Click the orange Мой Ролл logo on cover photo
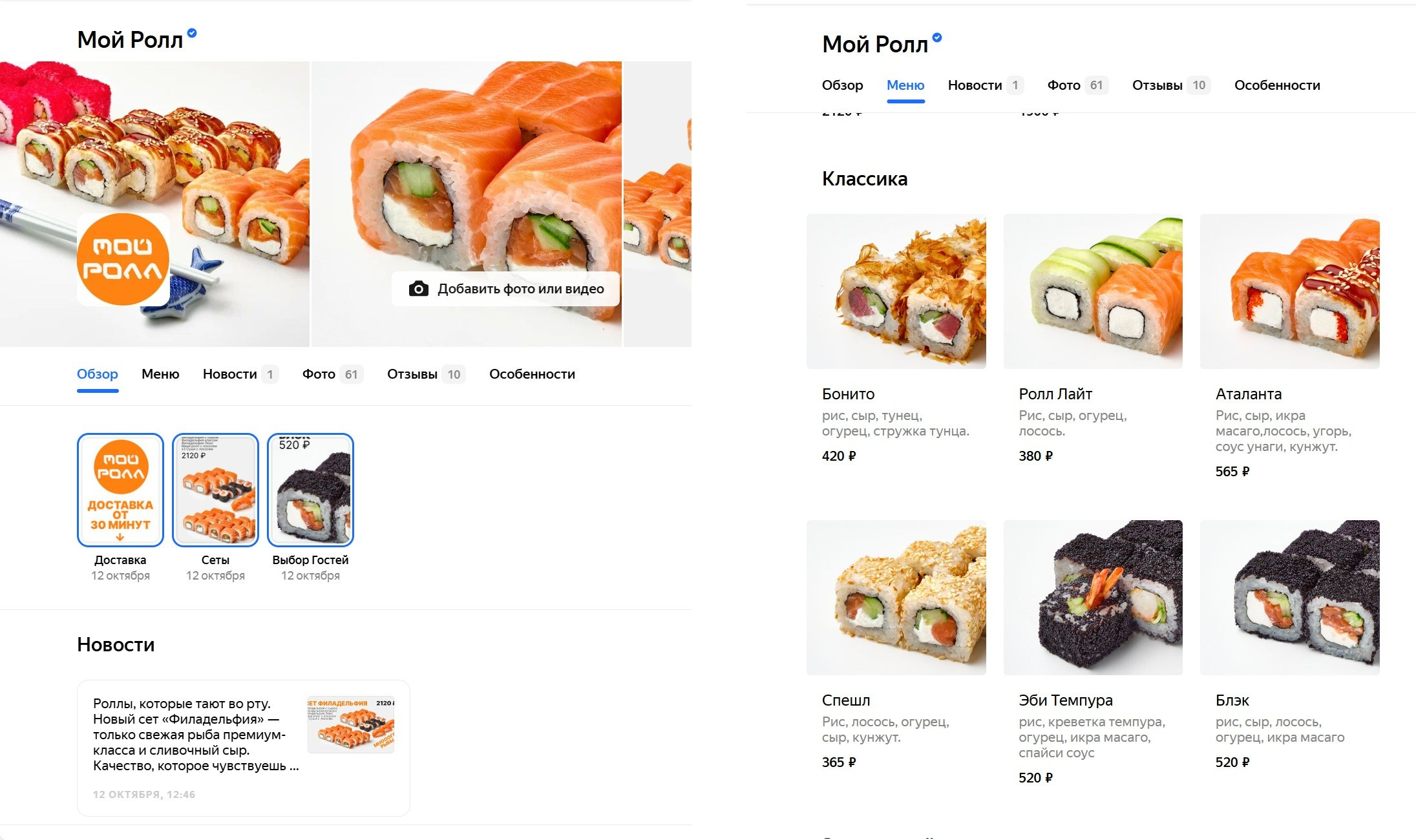 click(123, 259)
